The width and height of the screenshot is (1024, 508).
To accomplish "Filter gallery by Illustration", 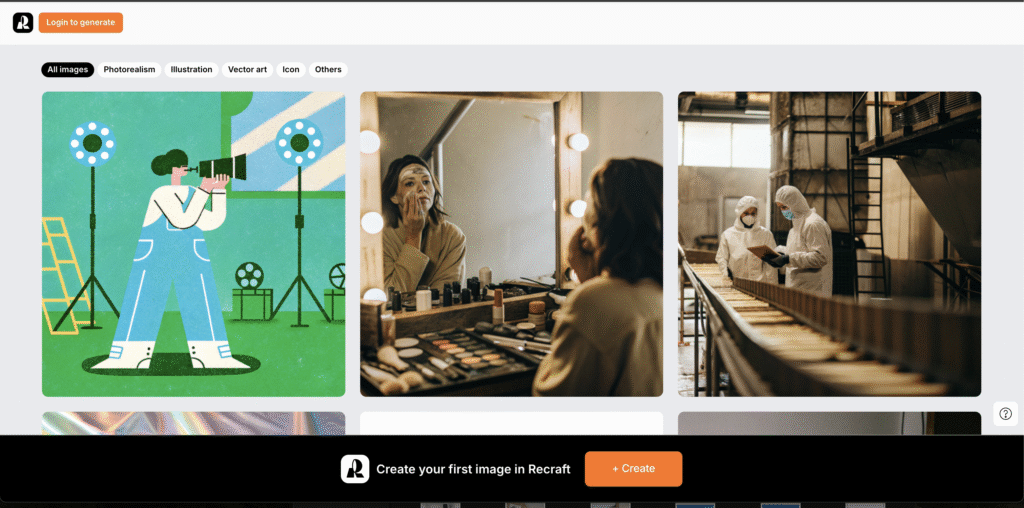I will (191, 70).
